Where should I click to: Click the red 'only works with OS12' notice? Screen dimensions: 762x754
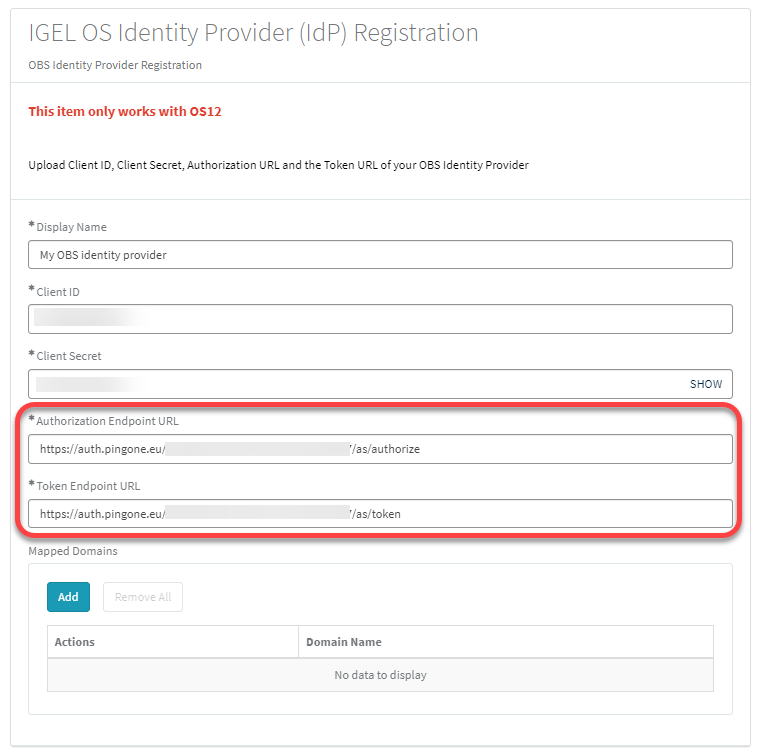[x=125, y=111]
